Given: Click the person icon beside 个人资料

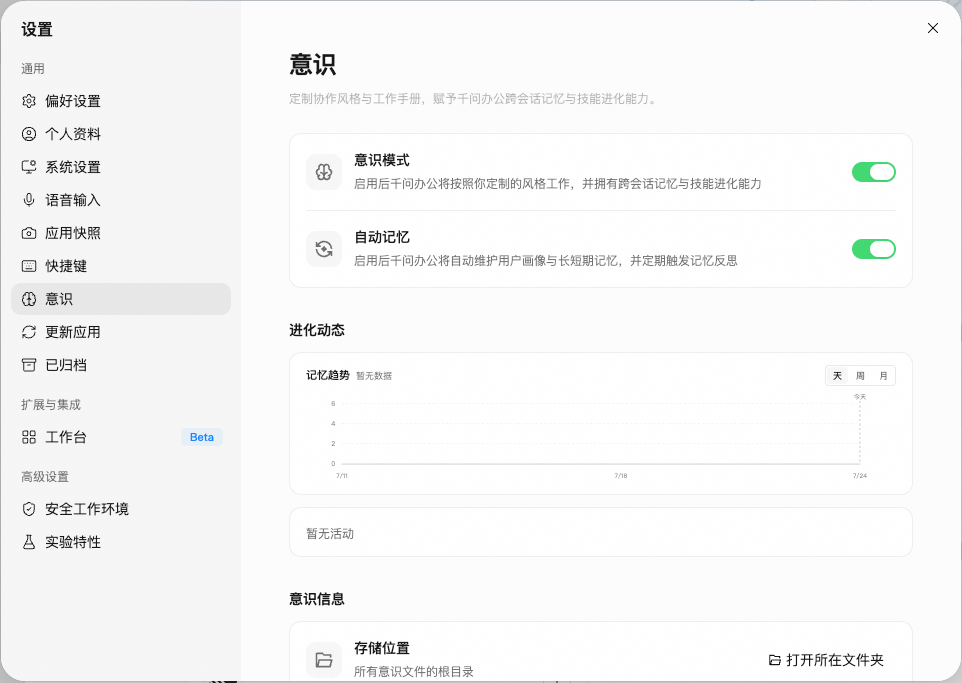Looking at the screenshot, I should click(x=29, y=134).
